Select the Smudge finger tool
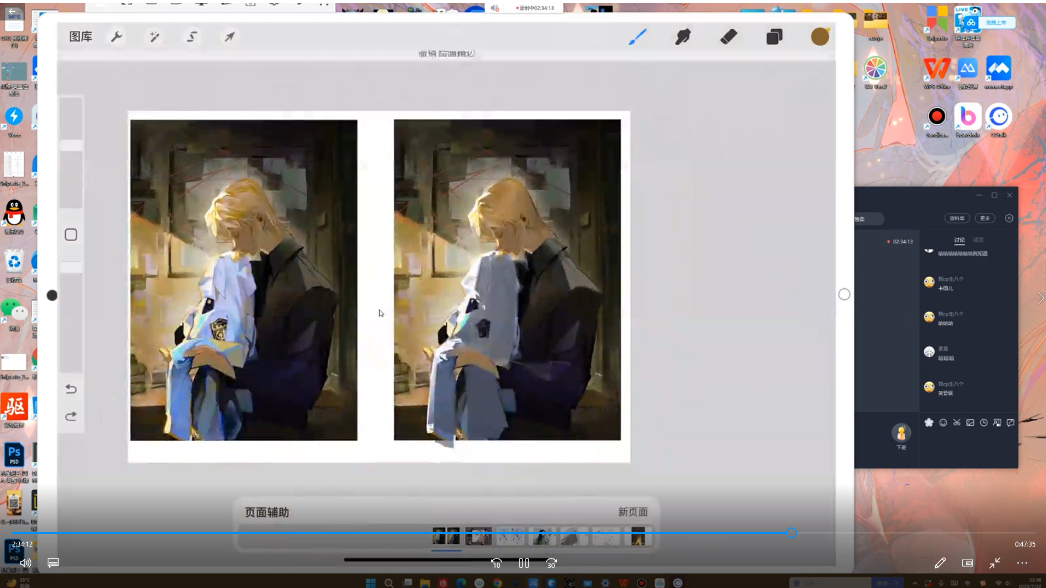The height and width of the screenshot is (588, 1046). coord(682,37)
